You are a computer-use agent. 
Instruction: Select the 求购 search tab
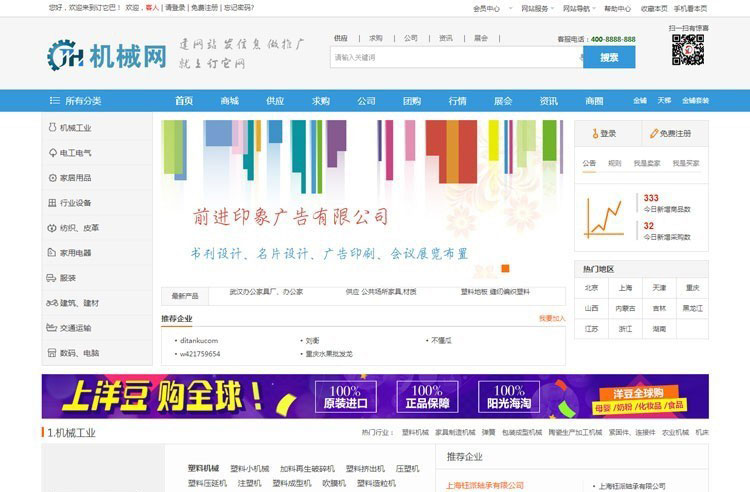pyautogui.click(x=375, y=38)
